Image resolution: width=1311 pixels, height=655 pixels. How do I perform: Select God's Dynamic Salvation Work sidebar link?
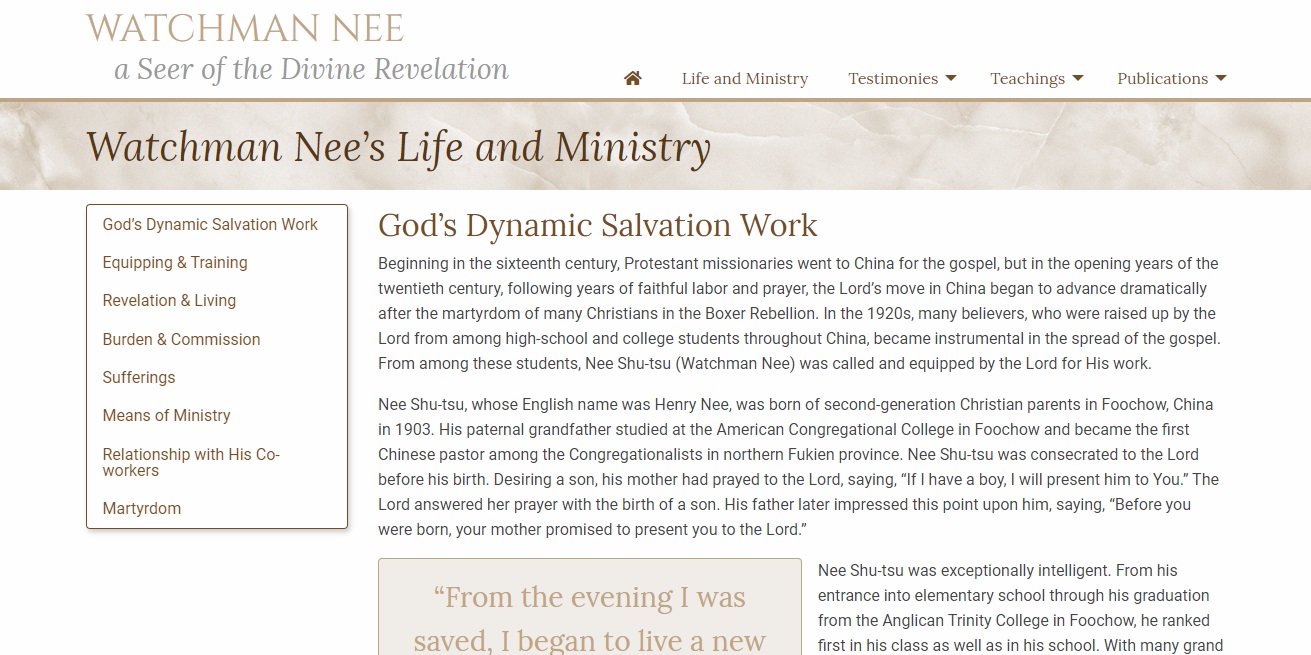210,224
